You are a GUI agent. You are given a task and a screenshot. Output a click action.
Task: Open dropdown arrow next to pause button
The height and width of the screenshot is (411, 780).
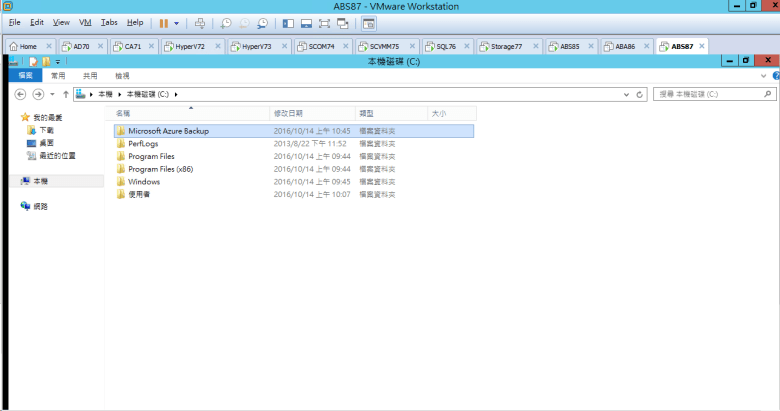[177, 22]
